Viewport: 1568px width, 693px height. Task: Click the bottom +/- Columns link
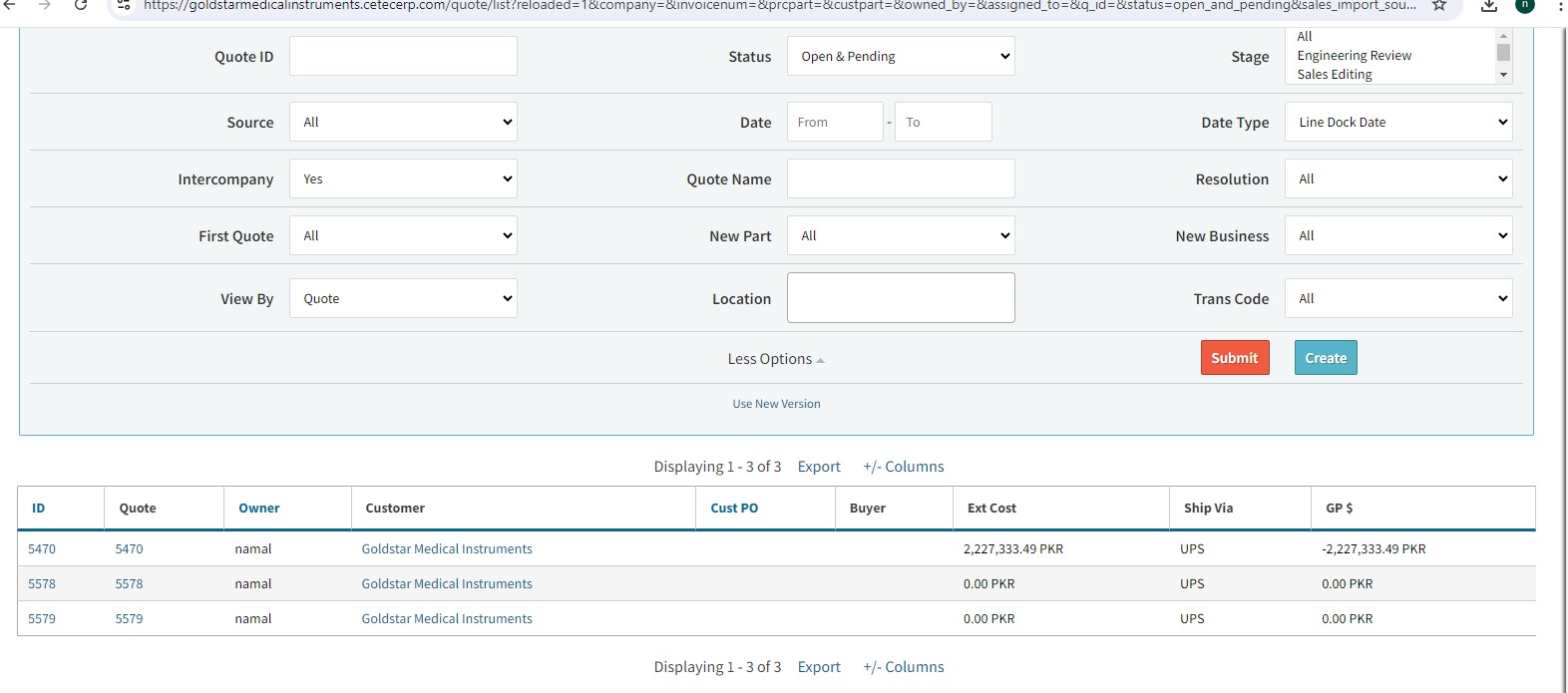(904, 667)
